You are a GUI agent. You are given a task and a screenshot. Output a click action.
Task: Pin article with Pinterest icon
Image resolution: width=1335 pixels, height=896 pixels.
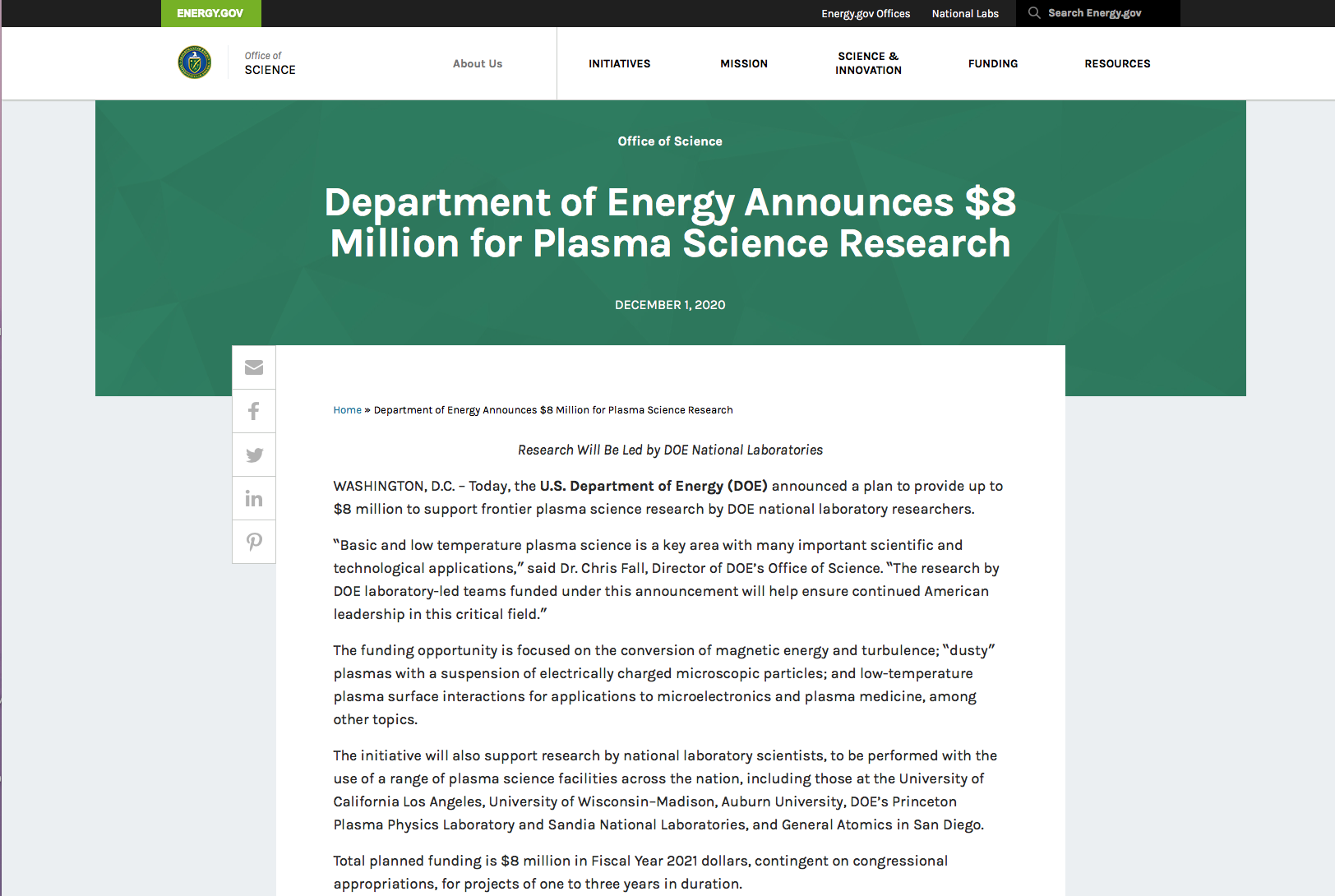tap(254, 542)
